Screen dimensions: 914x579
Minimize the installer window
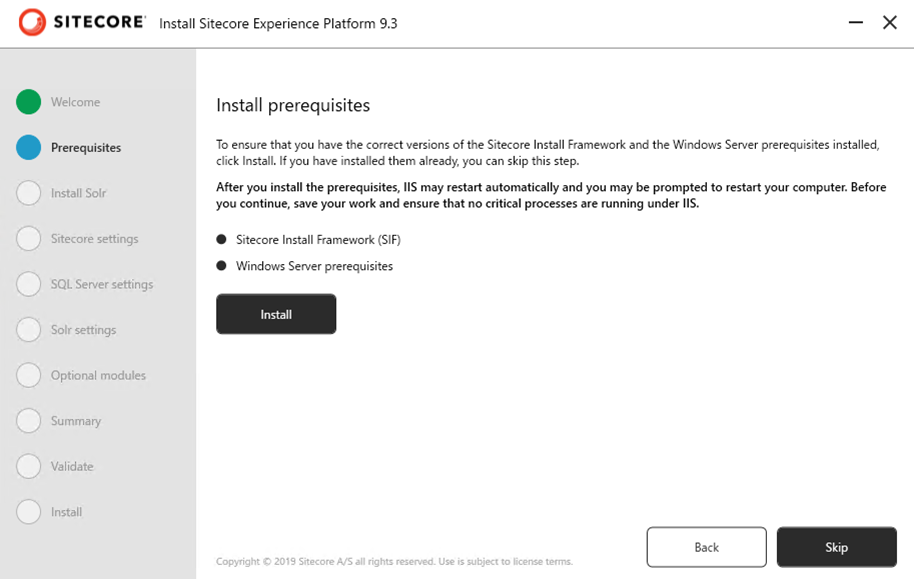(855, 22)
